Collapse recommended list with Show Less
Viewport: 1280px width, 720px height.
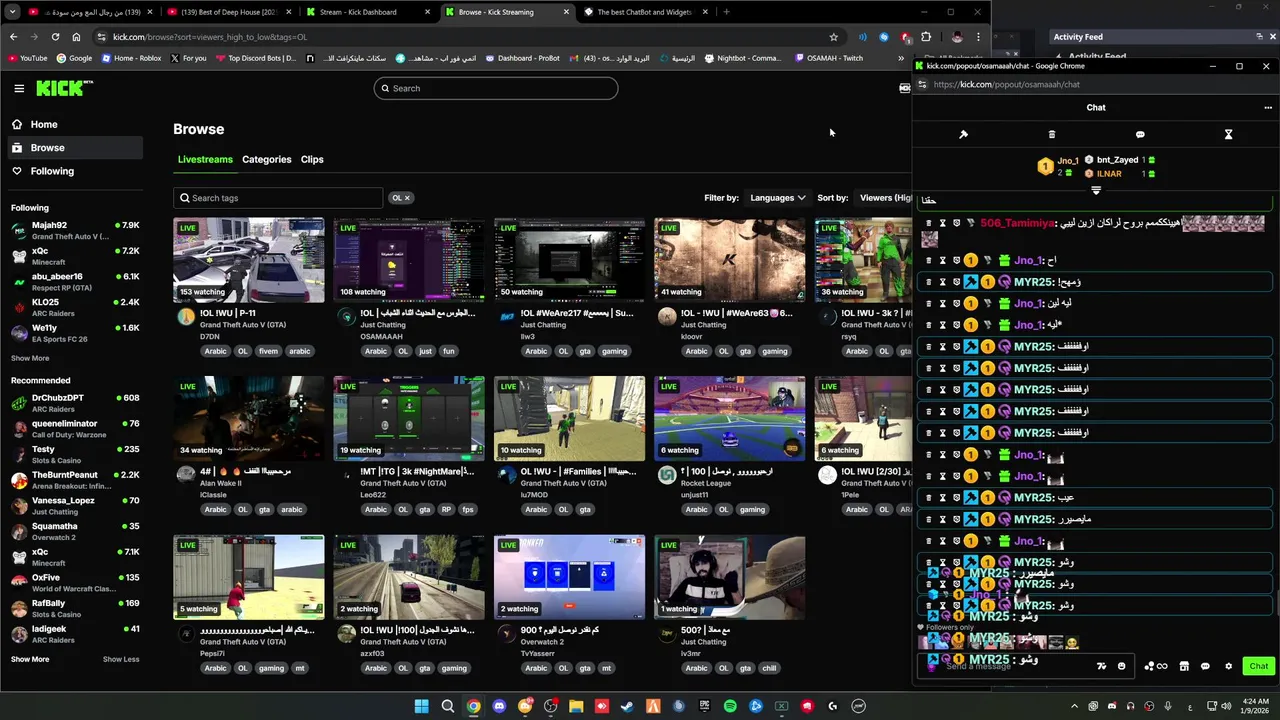(x=121, y=659)
